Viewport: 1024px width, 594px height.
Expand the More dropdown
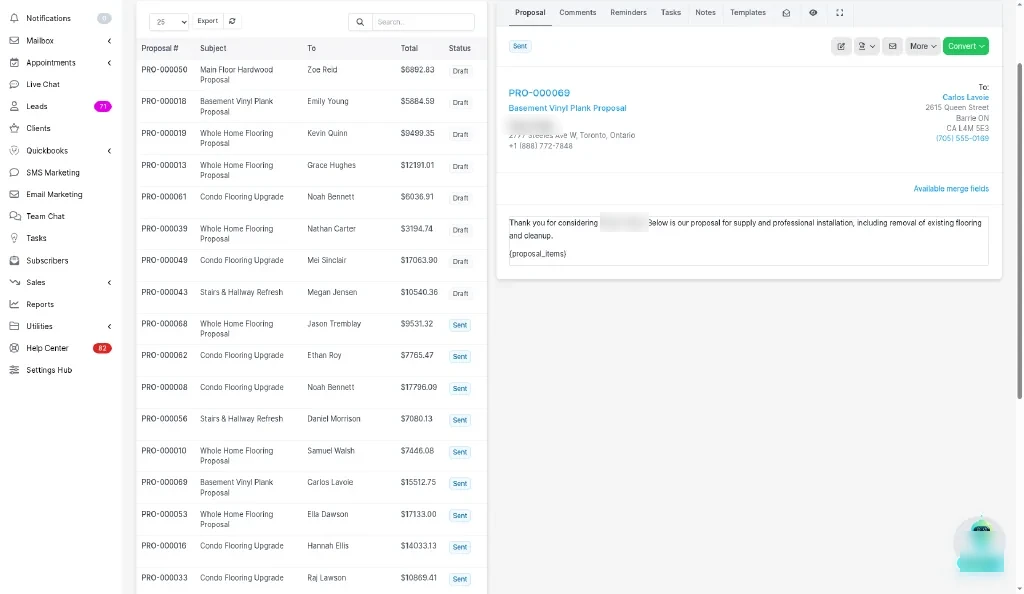click(x=922, y=46)
